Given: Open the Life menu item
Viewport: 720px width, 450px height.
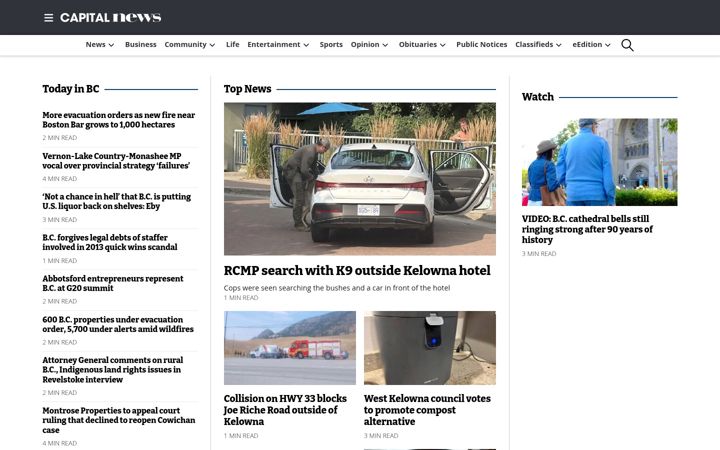Looking at the screenshot, I should pyautogui.click(x=232, y=45).
